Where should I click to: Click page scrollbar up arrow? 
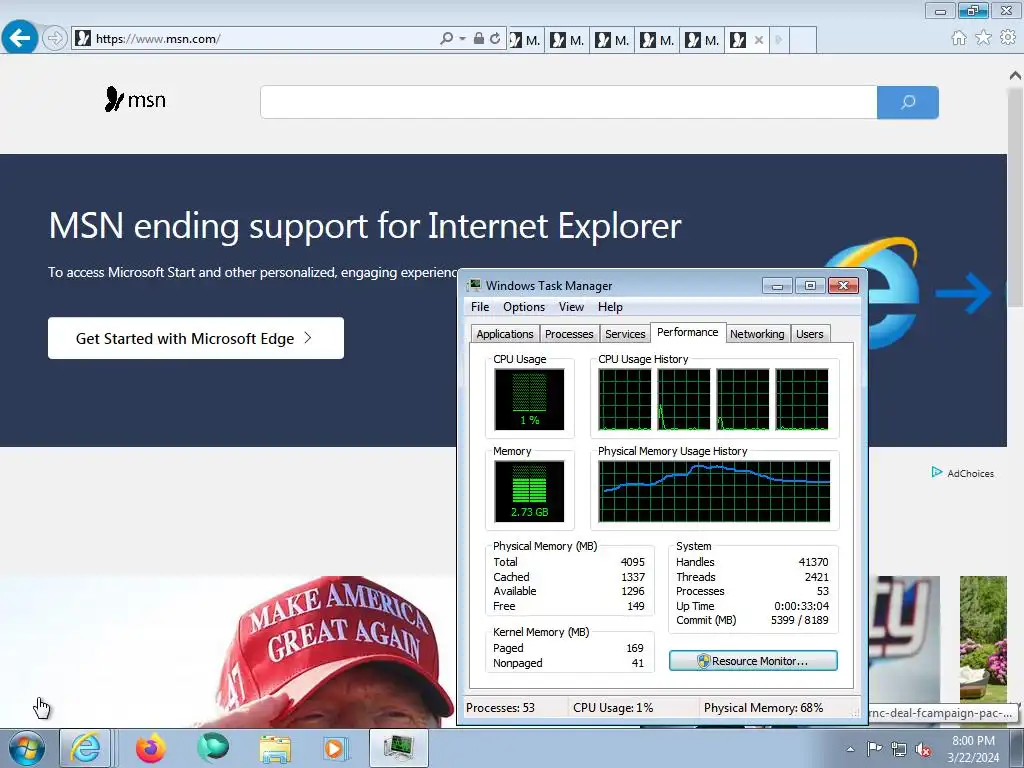(1016, 75)
